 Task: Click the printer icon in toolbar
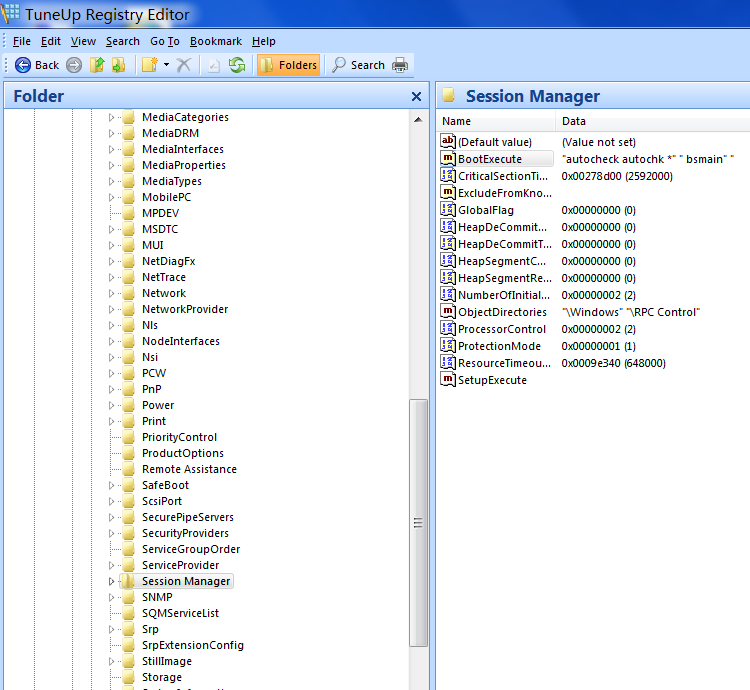click(x=400, y=65)
